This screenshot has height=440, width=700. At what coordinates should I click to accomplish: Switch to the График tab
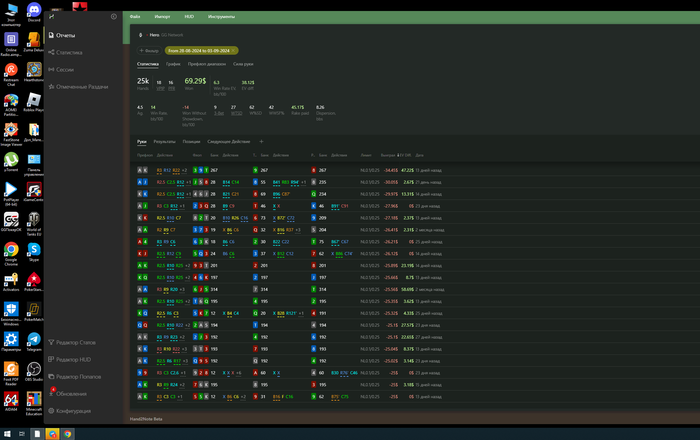click(173, 64)
